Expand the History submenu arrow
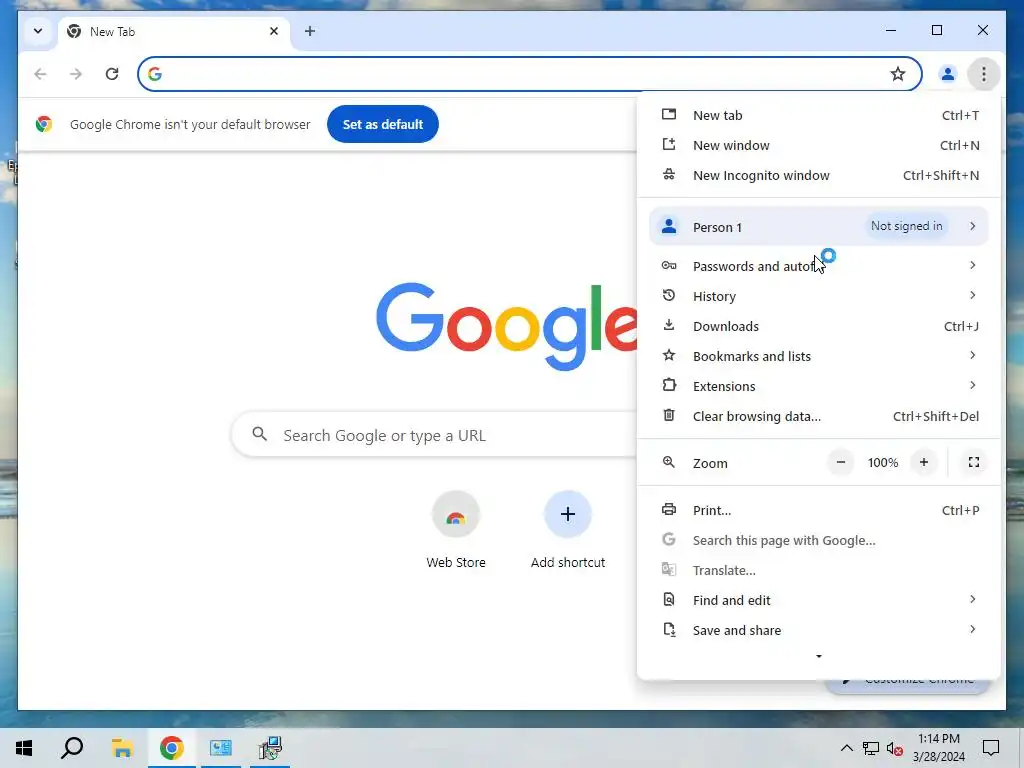Viewport: 1024px width, 768px height. (972, 295)
